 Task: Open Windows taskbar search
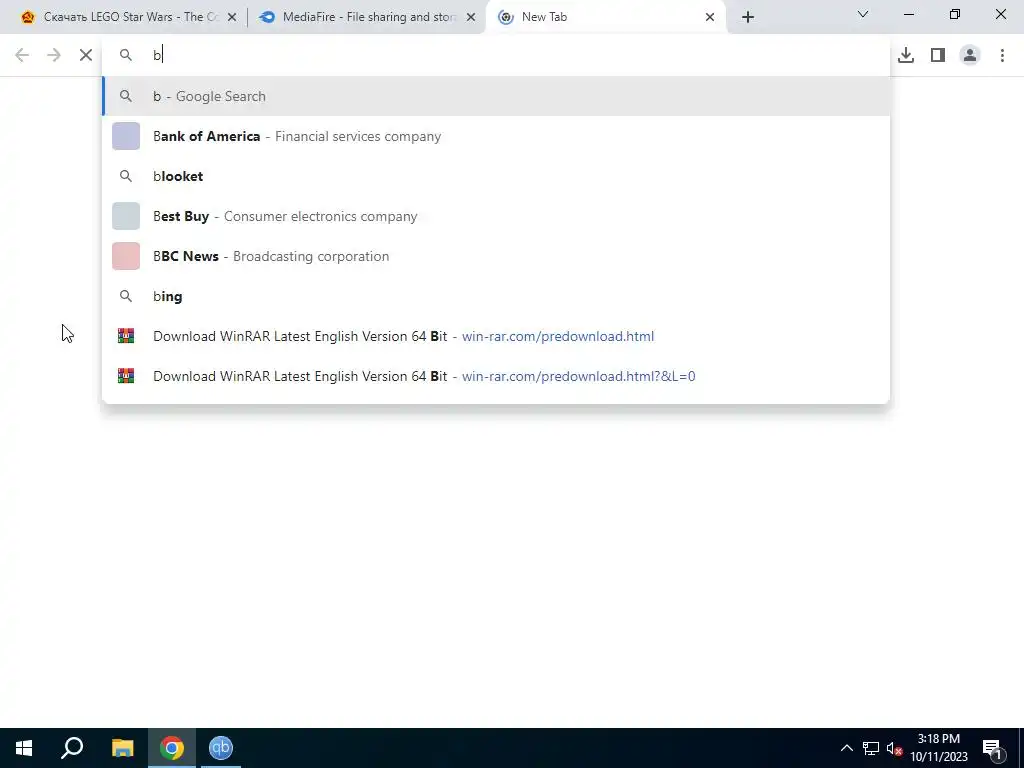coord(72,748)
